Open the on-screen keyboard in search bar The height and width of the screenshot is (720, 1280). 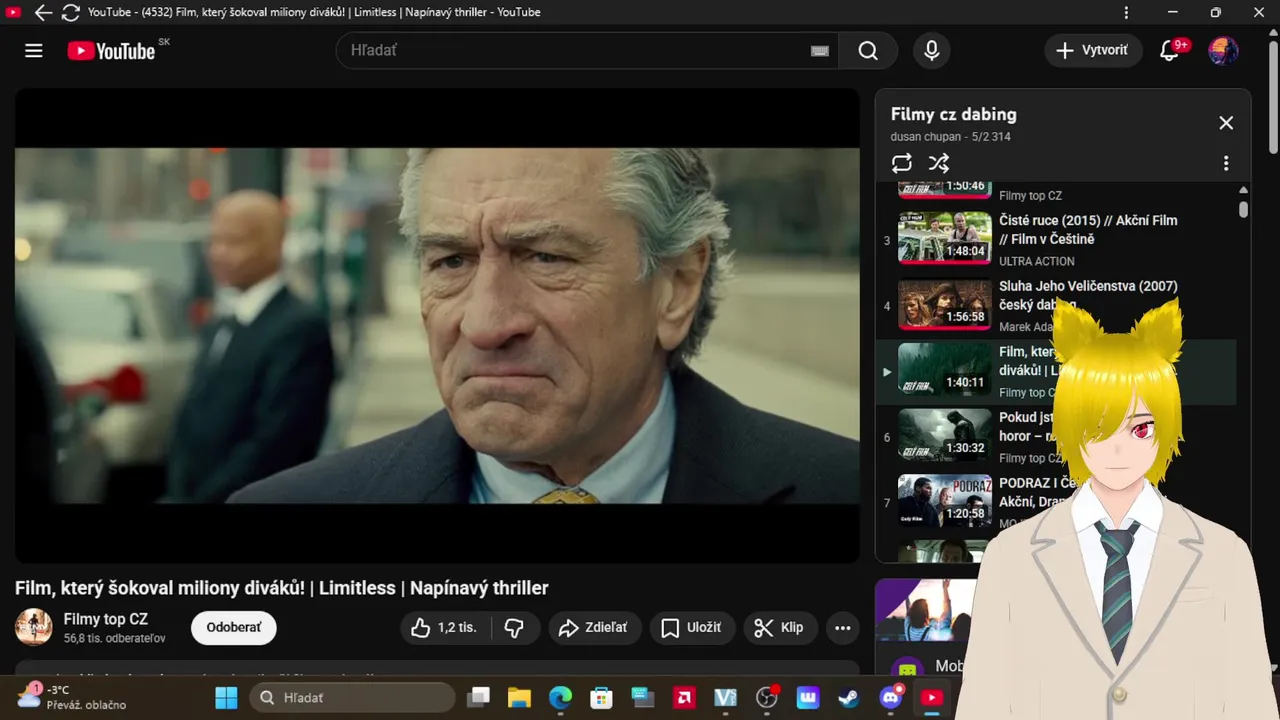pos(820,51)
